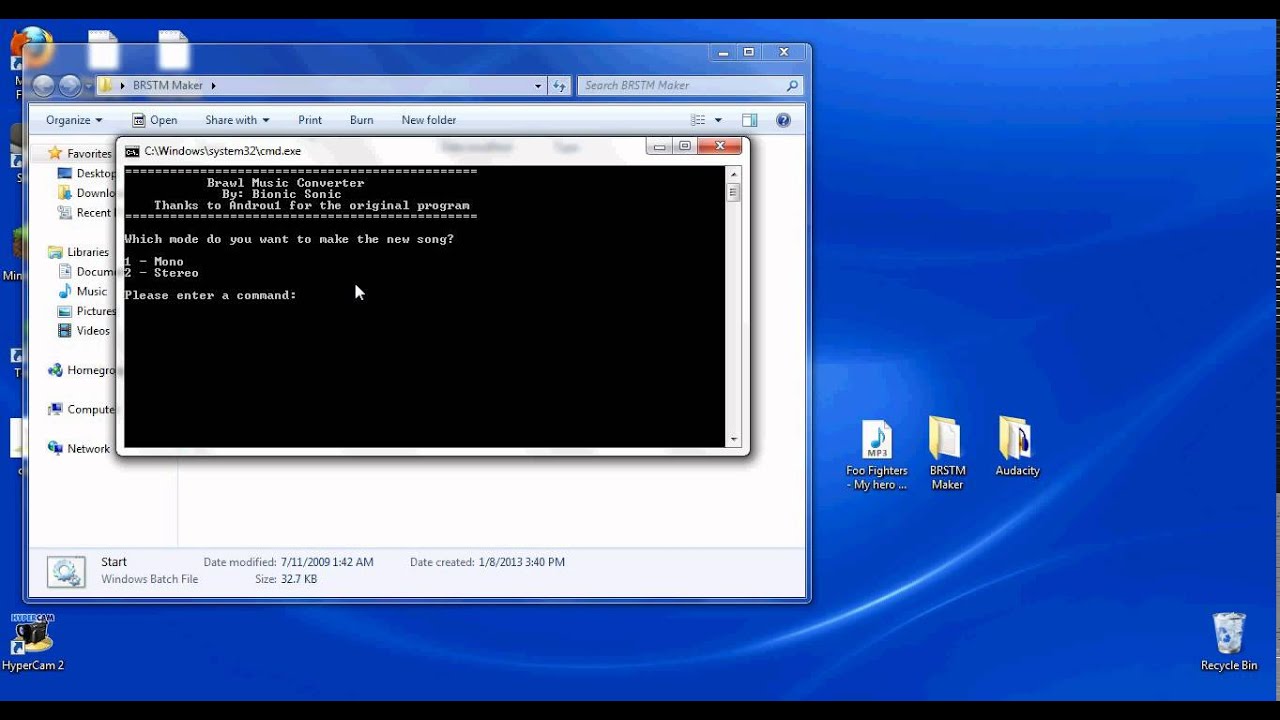Select Videos library in sidebar
Image resolution: width=1280 pixels, height=720 pixels.
85,330
